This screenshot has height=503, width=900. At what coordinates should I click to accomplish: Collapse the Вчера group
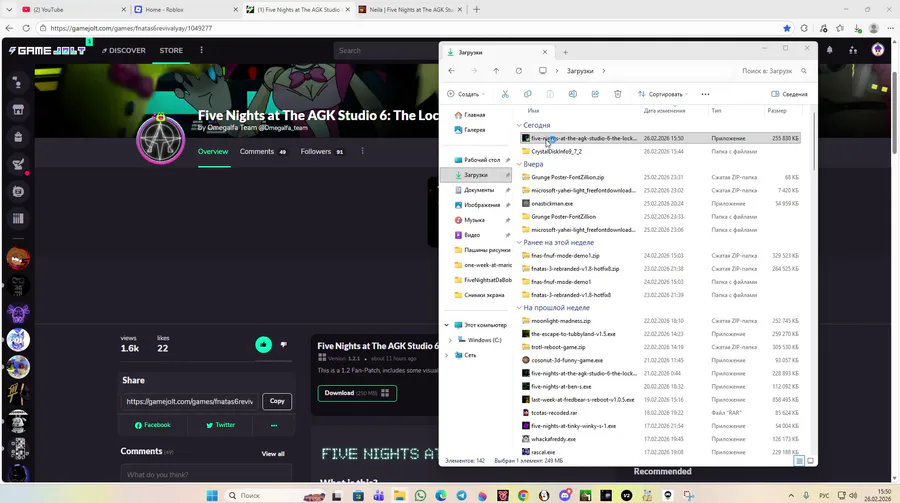coord(519,164)
